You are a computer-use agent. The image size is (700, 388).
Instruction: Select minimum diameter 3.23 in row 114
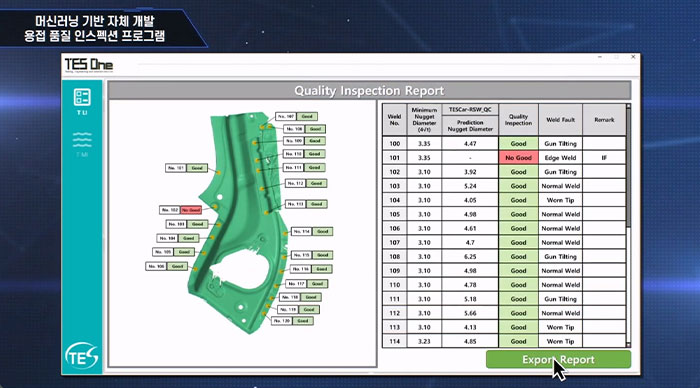(x=424, y=341)
